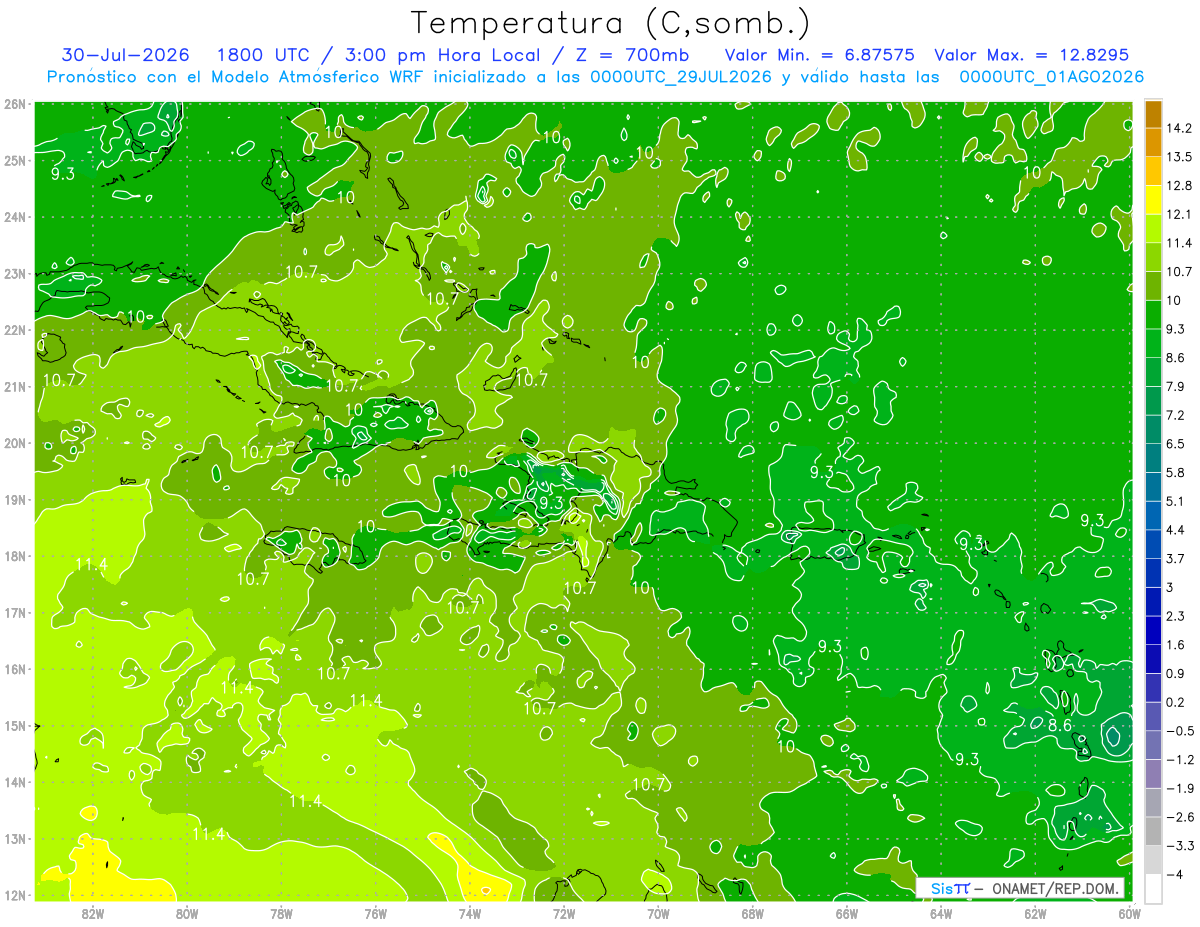Click the "80W" longitude axis label

pos(187,914)
